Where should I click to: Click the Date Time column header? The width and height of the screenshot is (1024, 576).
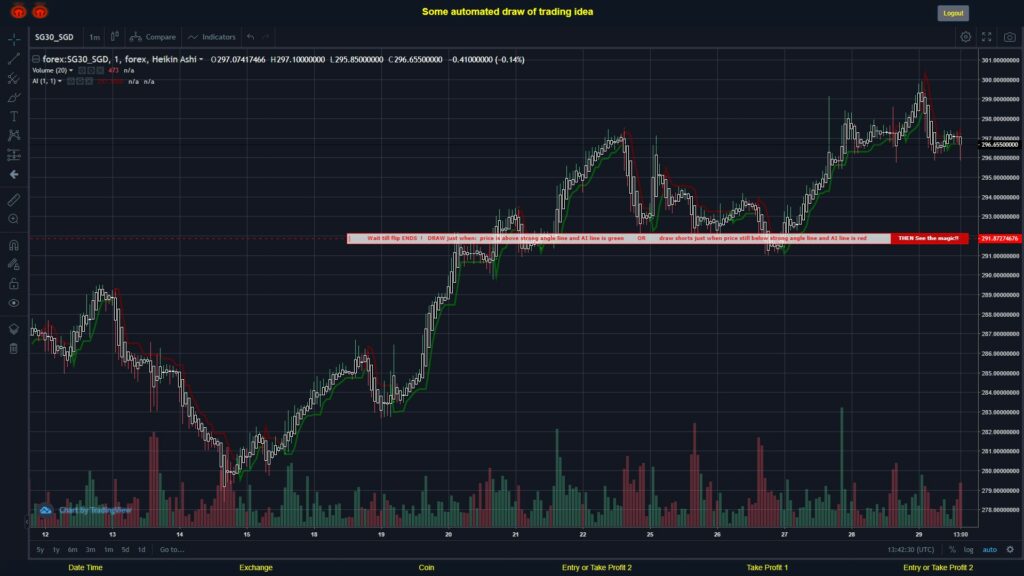86,568
